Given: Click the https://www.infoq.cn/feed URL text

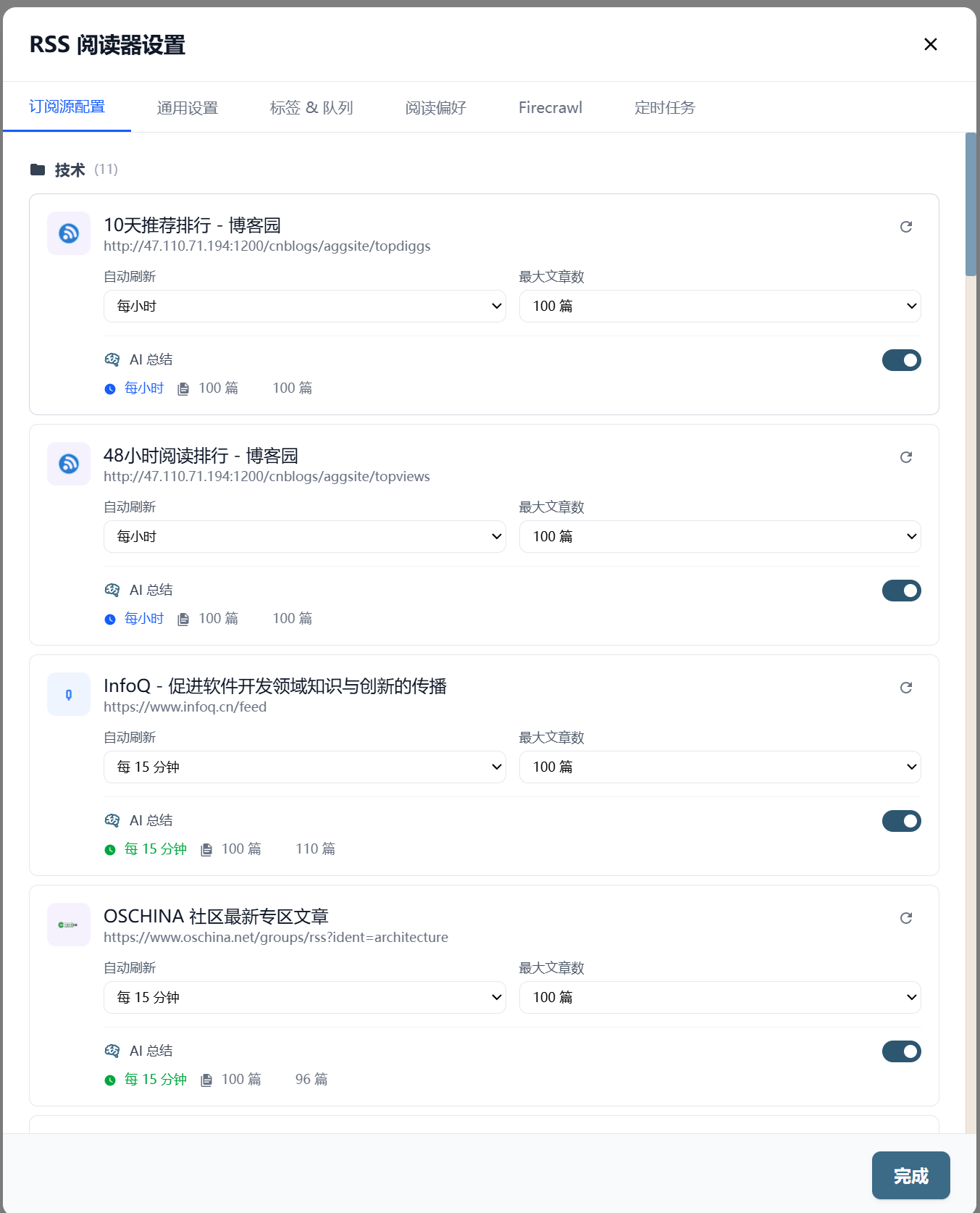Looking at the screenshot, I should click(x=185, y=707).
